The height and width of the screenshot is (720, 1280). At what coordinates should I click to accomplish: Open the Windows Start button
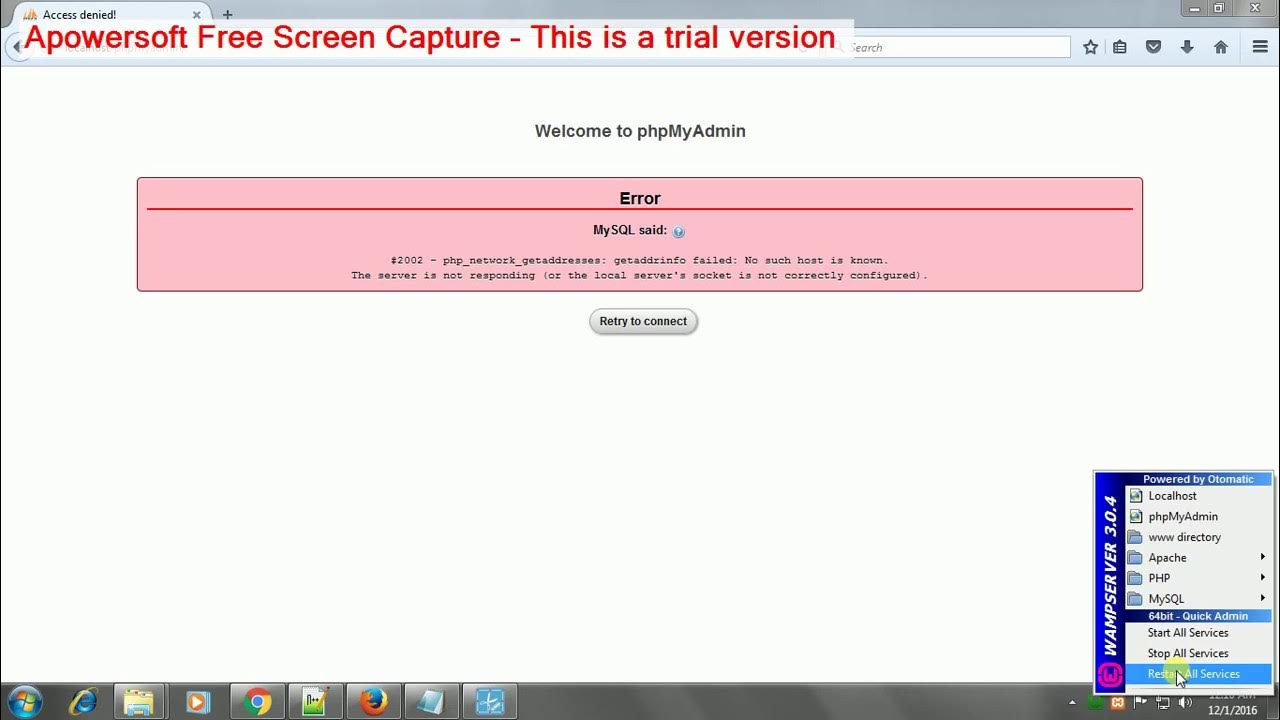(x=23, y=701)
